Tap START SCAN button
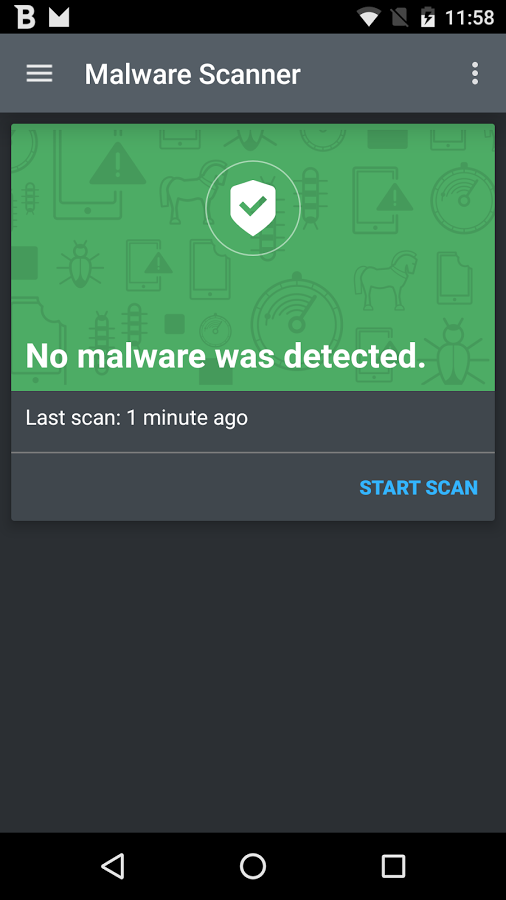This screenshot has height=900, width=506. click(x=418, y=487)
